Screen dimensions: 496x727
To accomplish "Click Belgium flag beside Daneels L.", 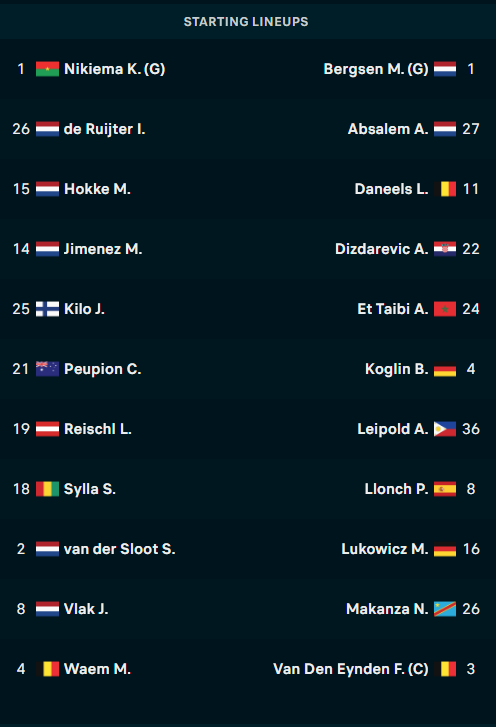I will pyautogui.click(x=445, y=189).
